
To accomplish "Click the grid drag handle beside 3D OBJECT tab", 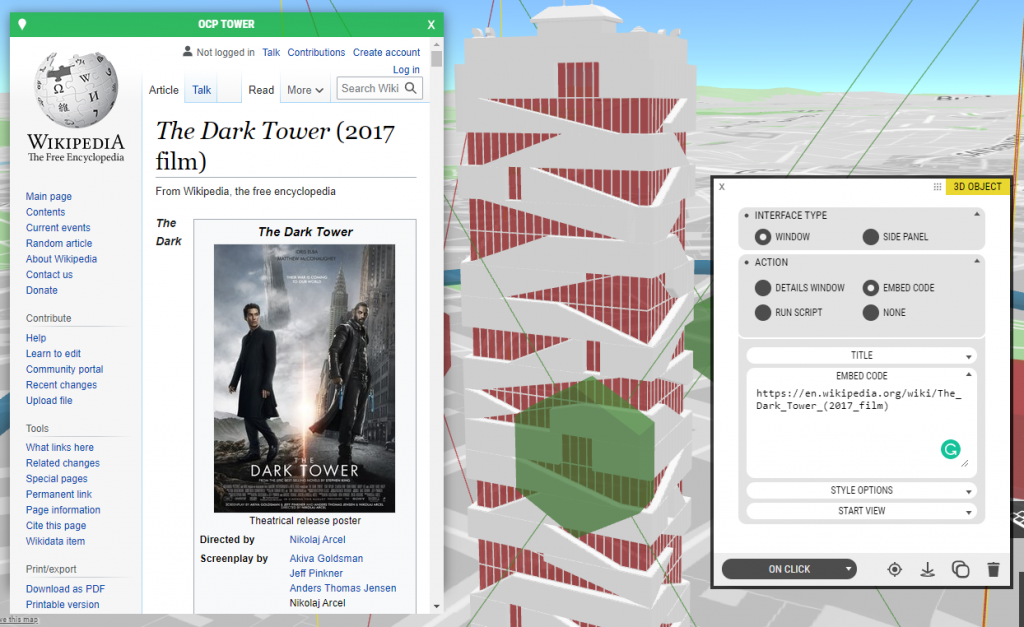I will coord(937,187).
